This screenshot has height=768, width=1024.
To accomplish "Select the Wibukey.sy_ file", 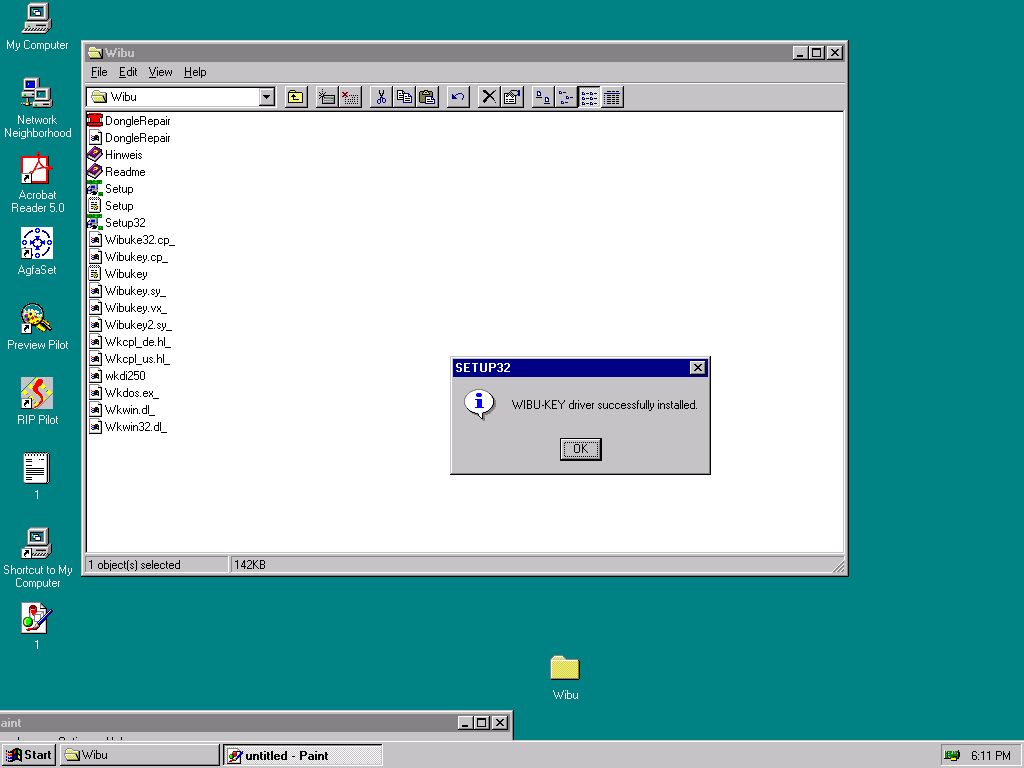I will pyautogui.click(x=127, y=291).
